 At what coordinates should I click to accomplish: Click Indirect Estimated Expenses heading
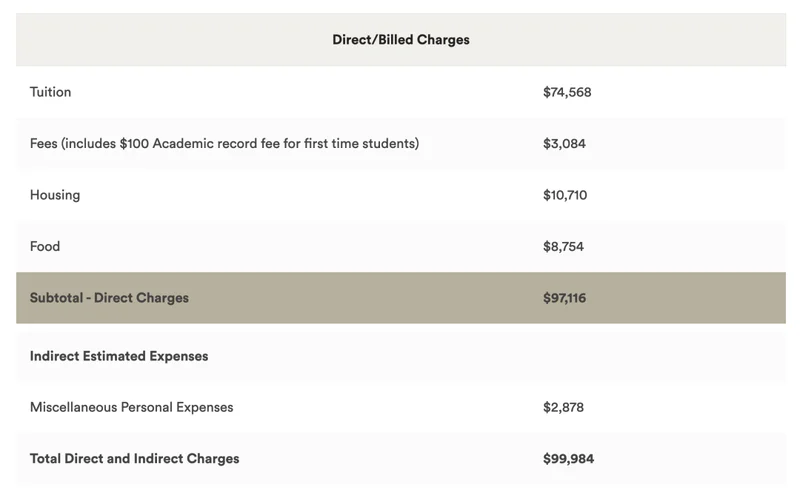[x=119, y=356]
